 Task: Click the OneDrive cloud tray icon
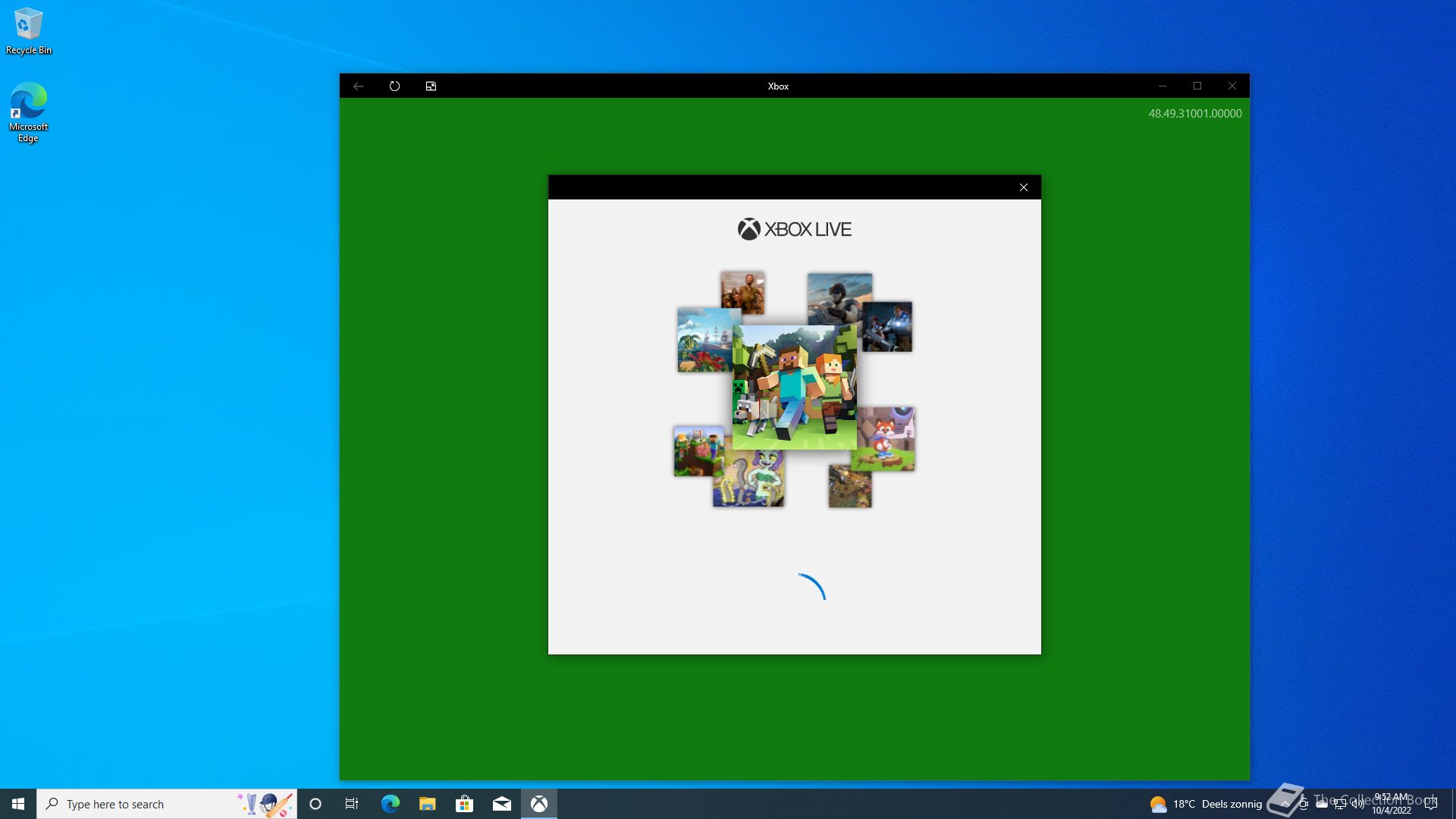click(x=1322, y=804)
